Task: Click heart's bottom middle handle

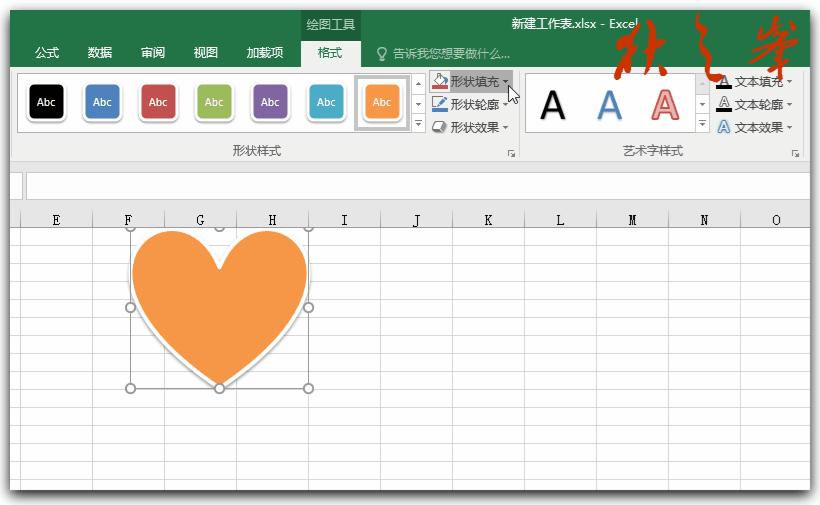Action: click(x=220, y=388)
